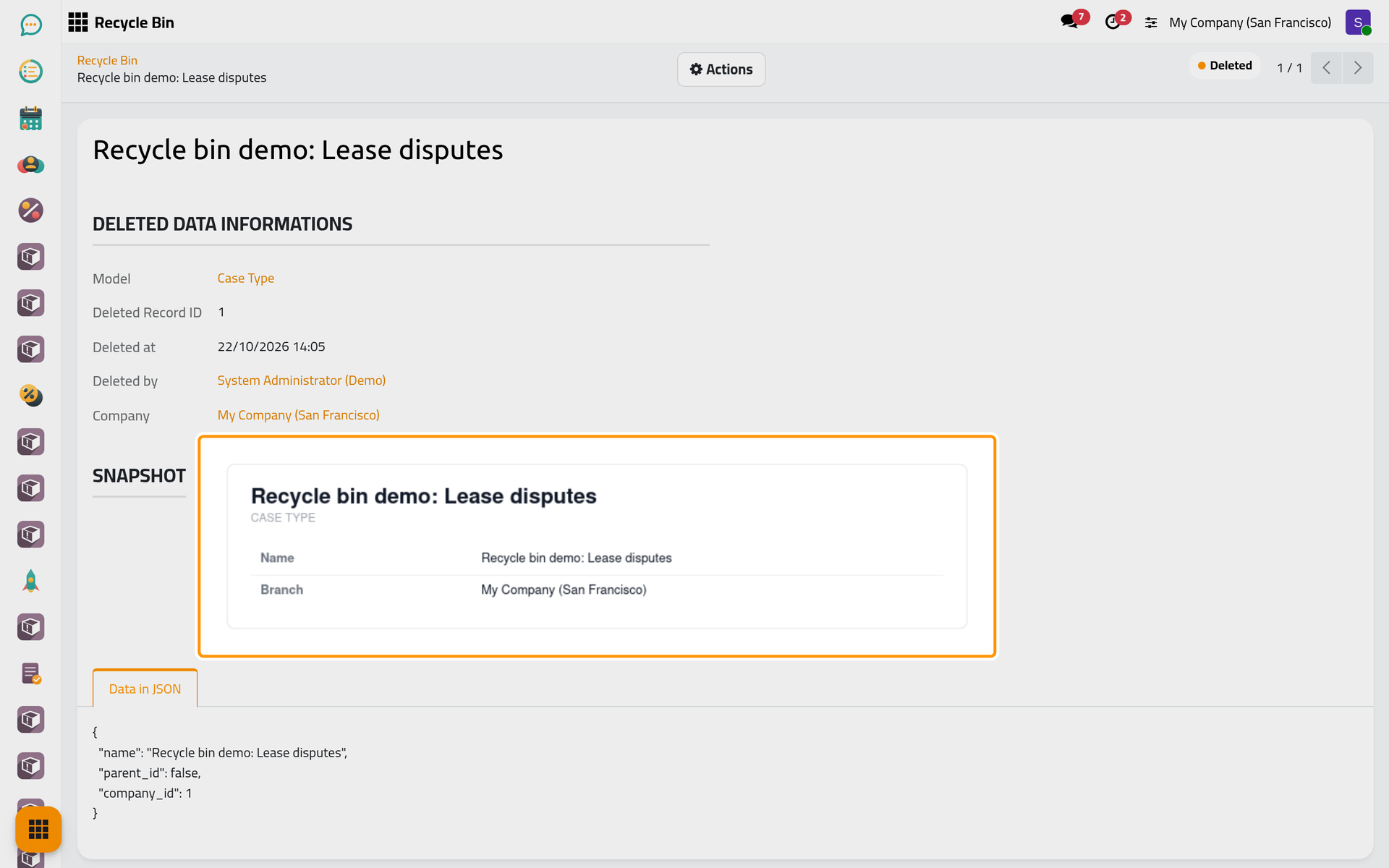
Task: Click the JSON line "parent_id": false
Action: tap(150, 773)
